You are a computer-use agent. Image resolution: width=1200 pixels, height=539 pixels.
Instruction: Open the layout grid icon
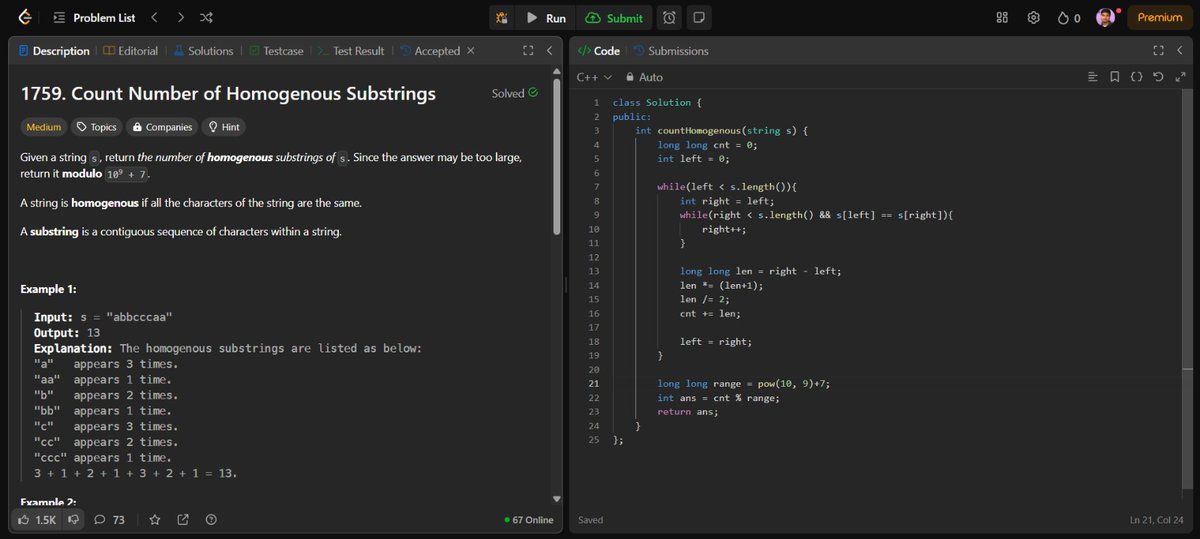[x=1003, y=18]
